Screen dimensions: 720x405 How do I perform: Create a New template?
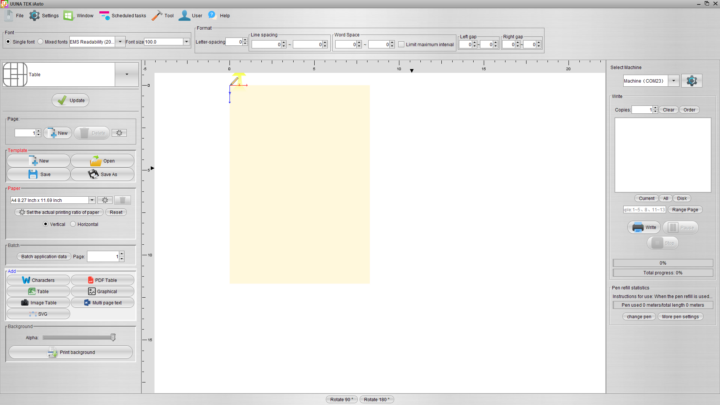pyautogui.click(x=39, y=161)
